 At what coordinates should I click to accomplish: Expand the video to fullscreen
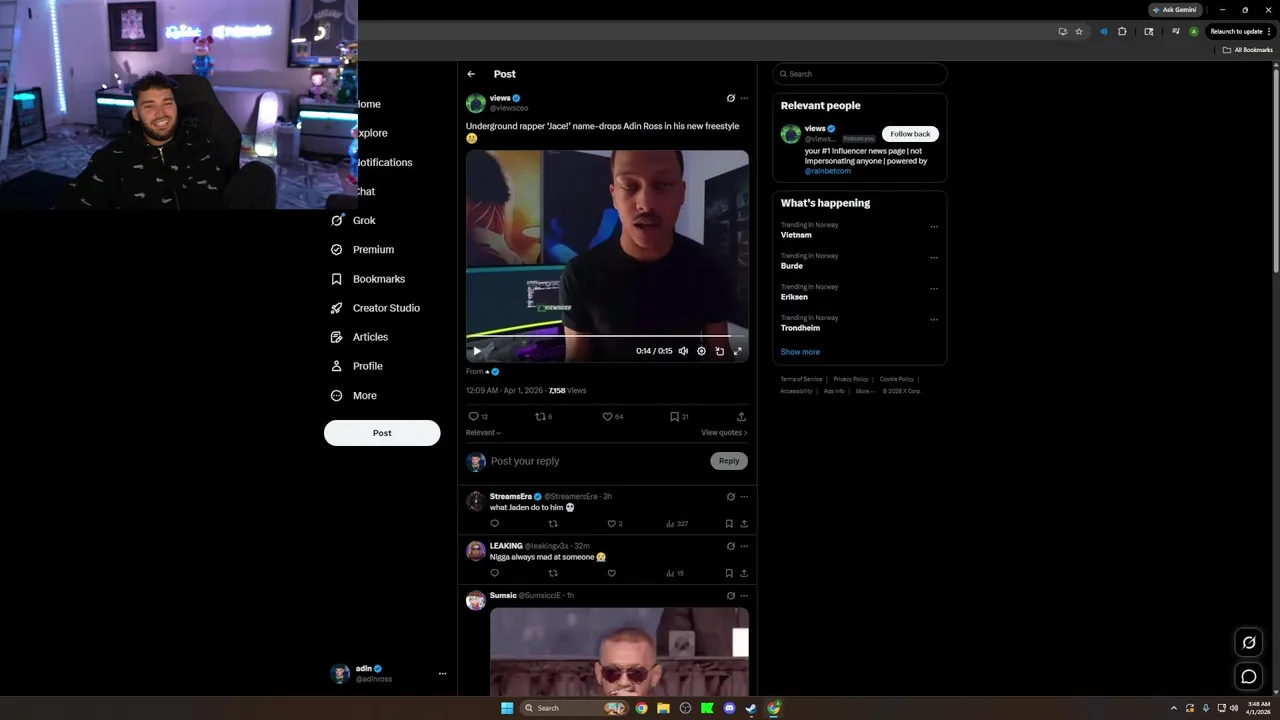(738, 351)
